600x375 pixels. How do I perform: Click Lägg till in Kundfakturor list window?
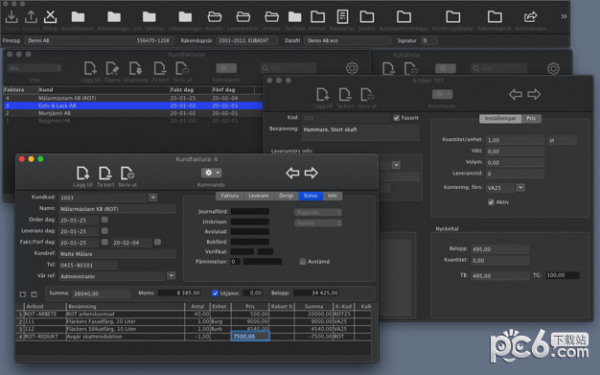[90, 68]
